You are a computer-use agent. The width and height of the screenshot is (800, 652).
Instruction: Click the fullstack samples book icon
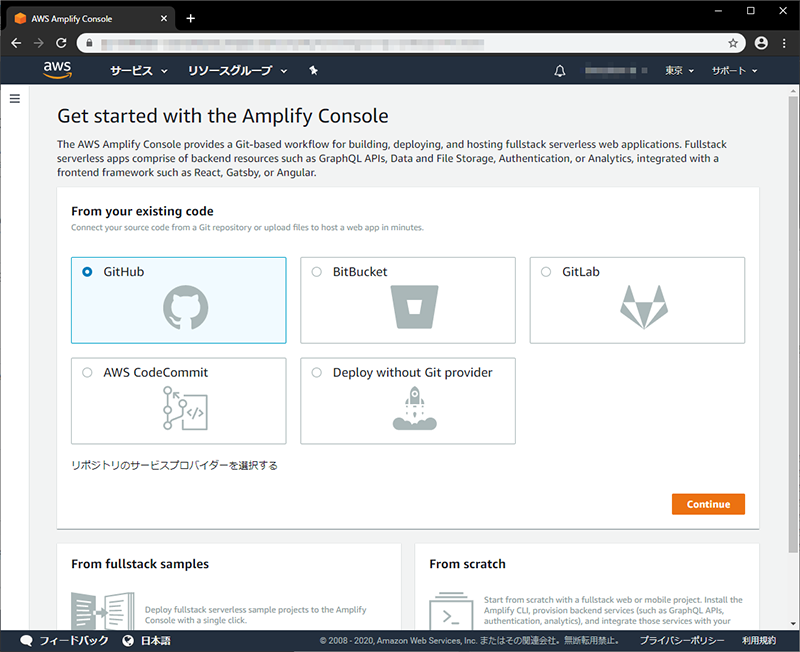[x=103, y=610]
